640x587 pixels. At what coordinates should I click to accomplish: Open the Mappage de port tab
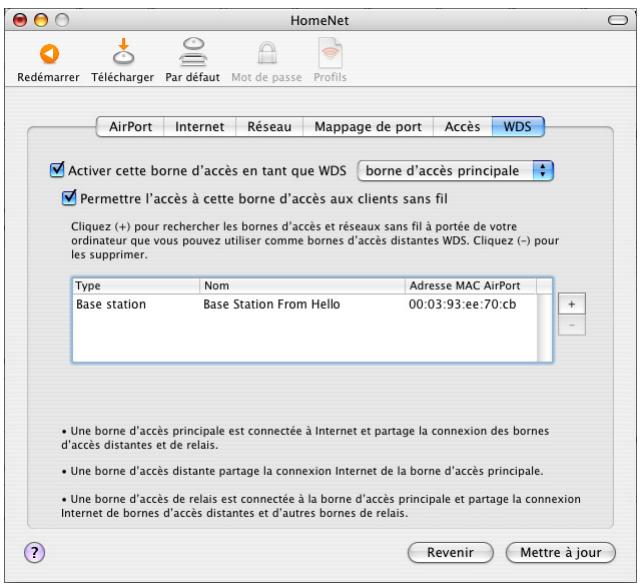coord(368,127)
